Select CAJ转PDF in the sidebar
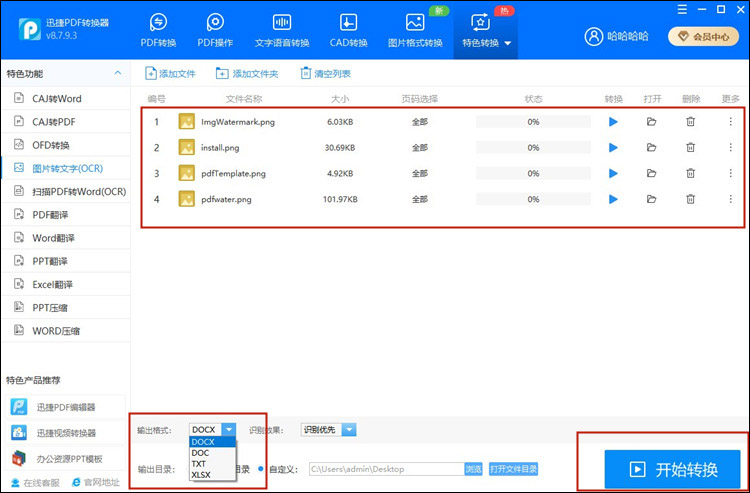The image size is (750, 493). [x=66, y=122]
